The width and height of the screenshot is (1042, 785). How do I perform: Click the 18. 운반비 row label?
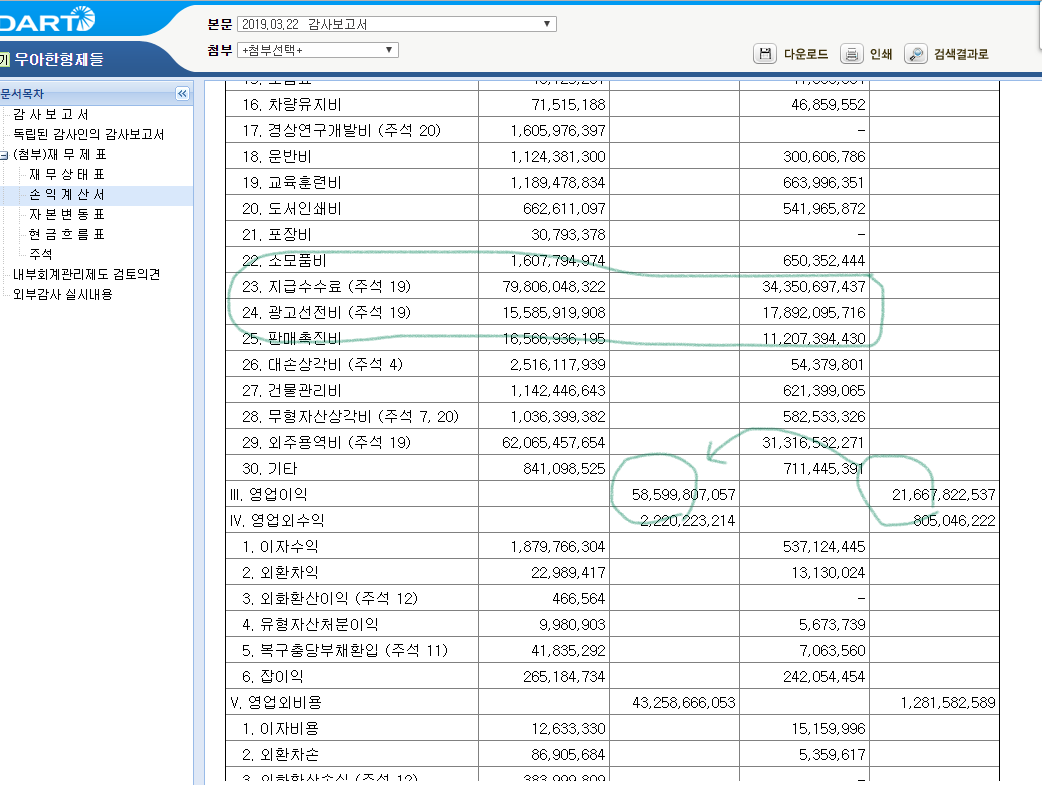coord(276,156)
